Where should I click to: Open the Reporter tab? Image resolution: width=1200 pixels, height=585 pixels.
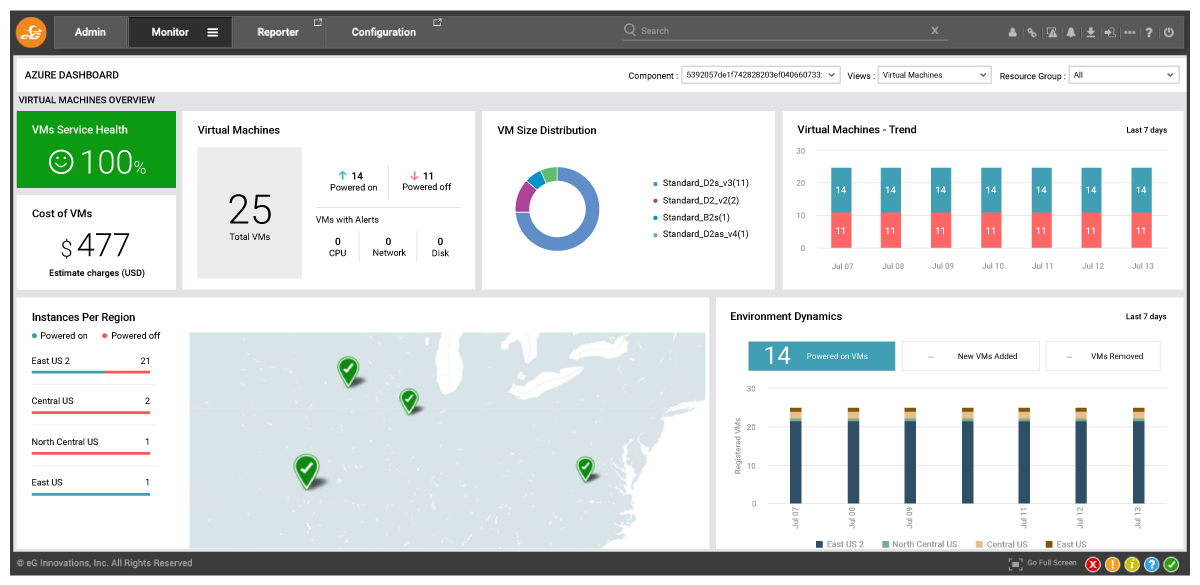coord(278,32)
